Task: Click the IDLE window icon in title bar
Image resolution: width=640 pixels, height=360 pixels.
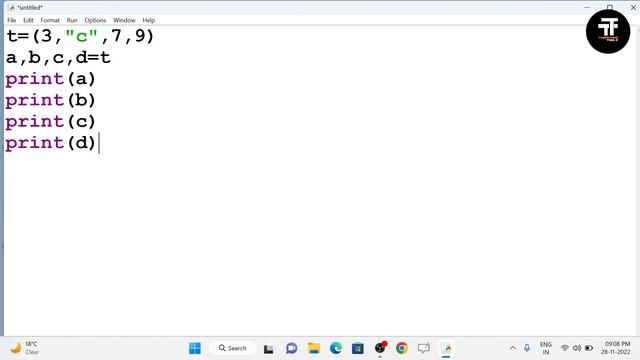Action: click(x=11, y=7)
